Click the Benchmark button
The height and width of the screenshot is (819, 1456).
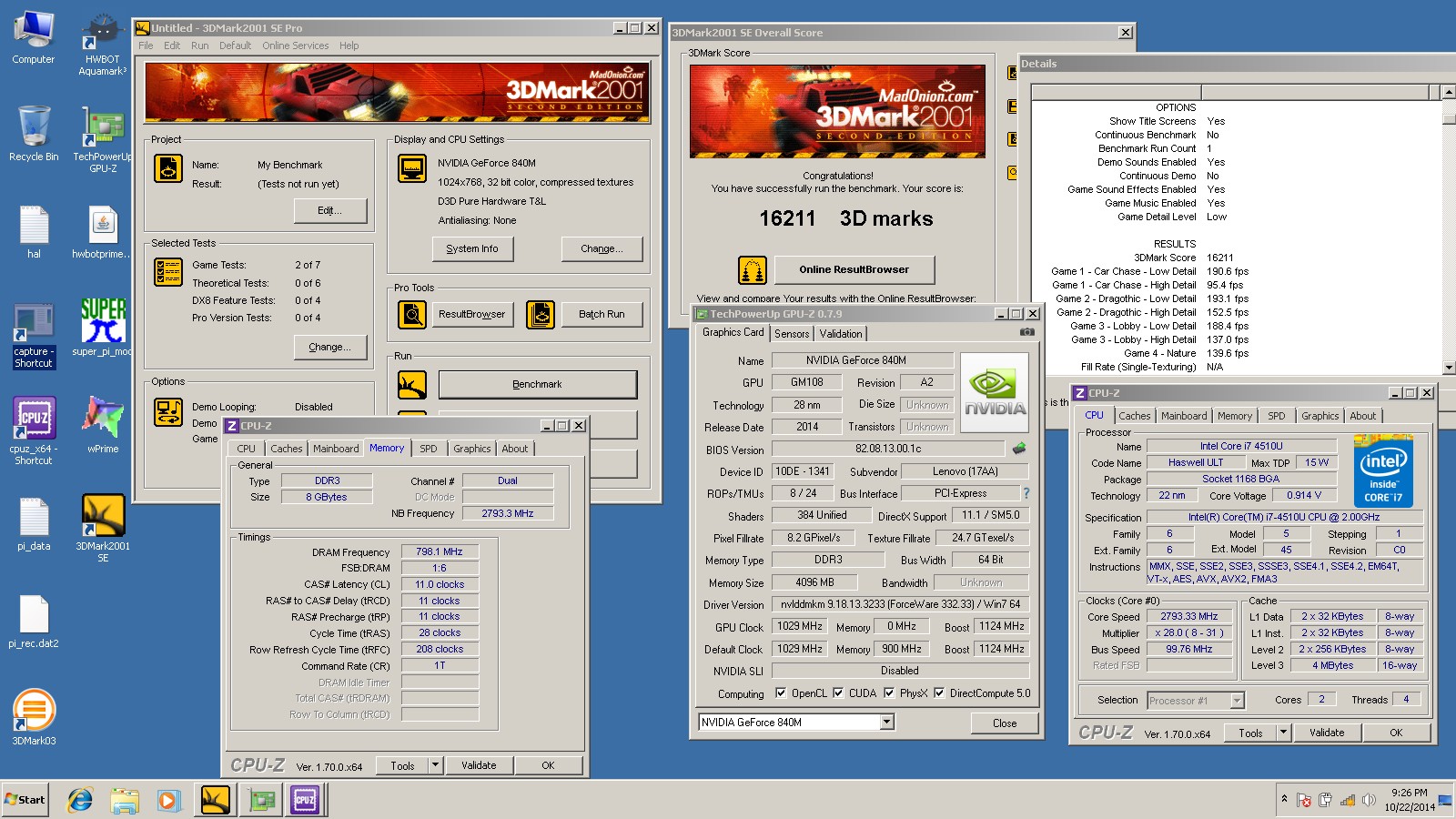pyautogui.click(x=538, y=384)
